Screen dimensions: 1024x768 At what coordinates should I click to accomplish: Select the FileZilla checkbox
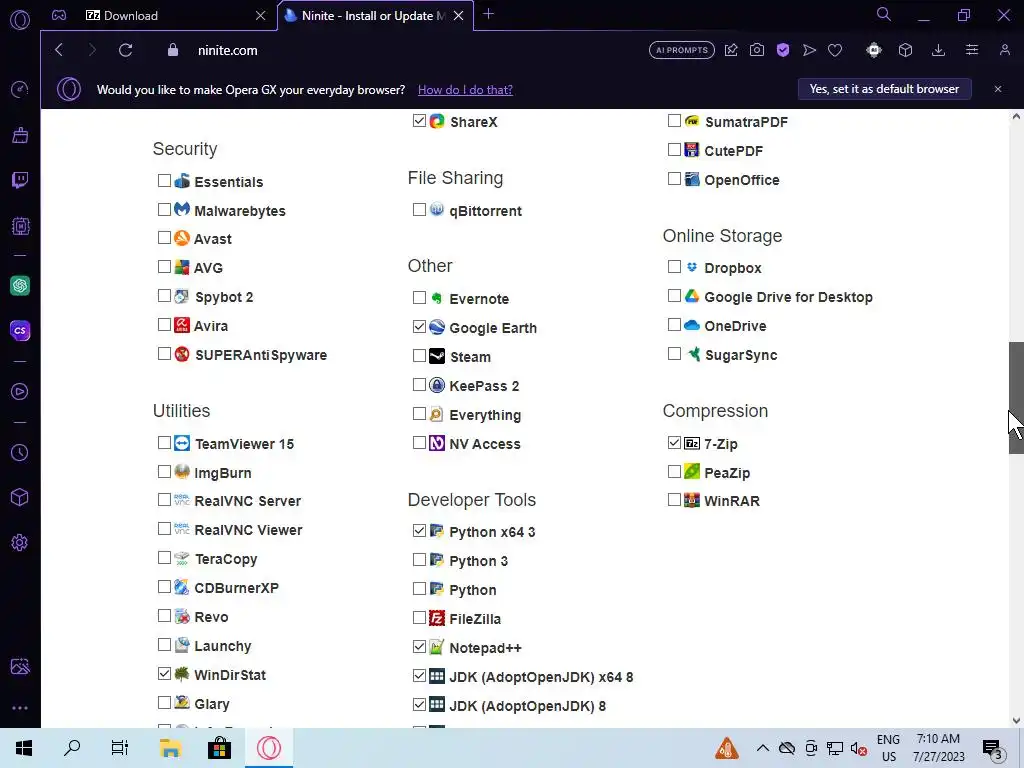coord(419,618)
